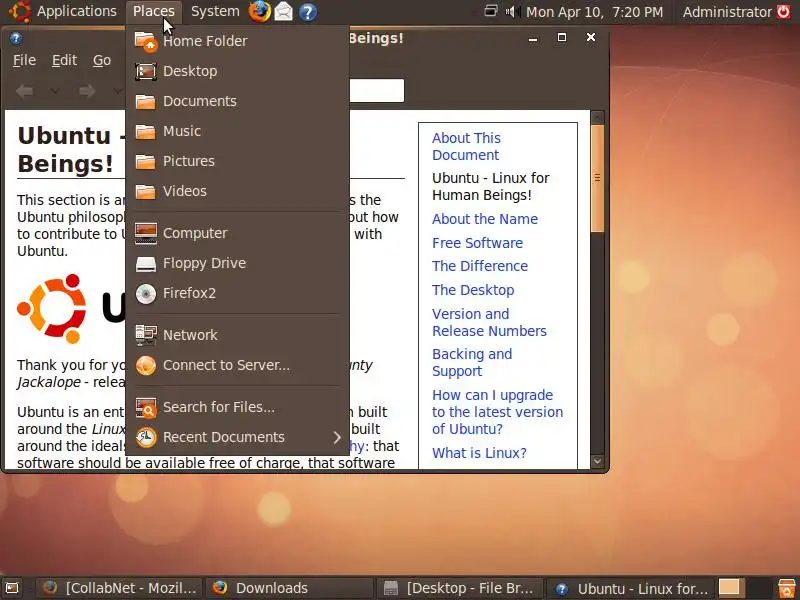Image resolution: width=800 pixels, height=600 pixels.
Task: Open the Backing and Support link
Action: click(472, 362)
